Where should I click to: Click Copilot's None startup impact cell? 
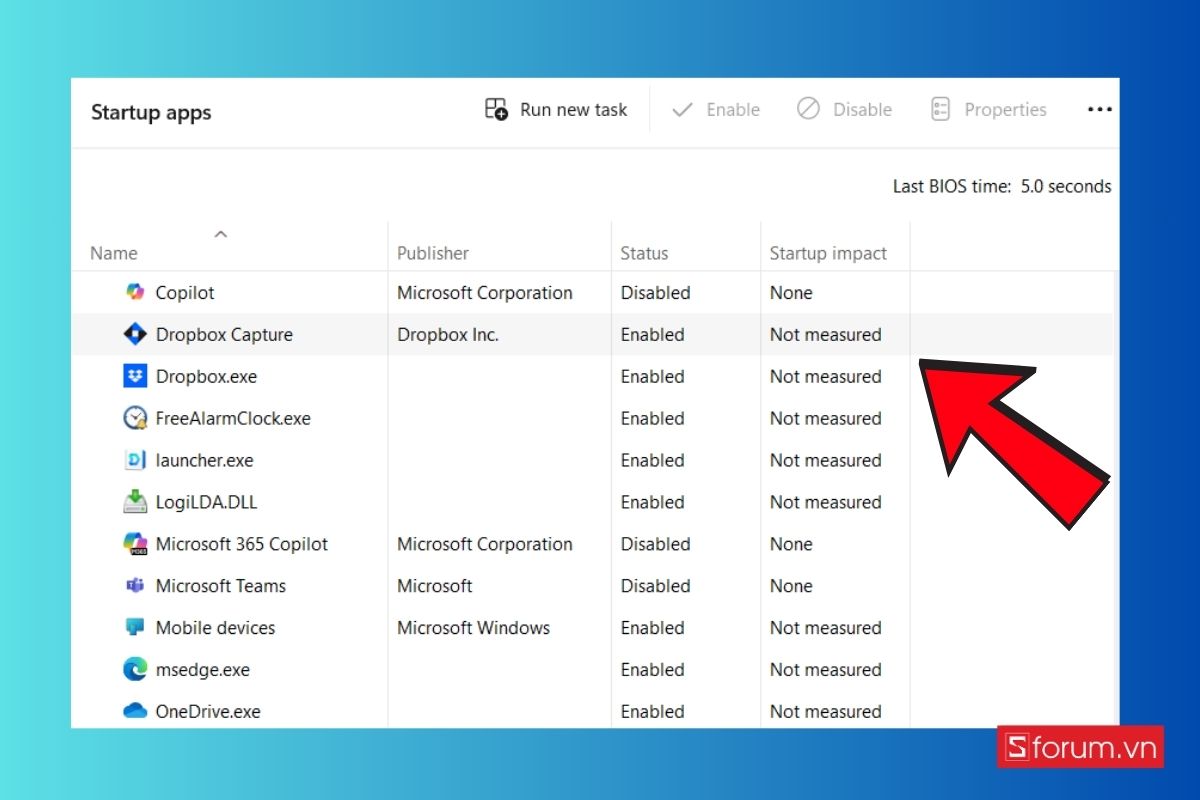[x=791, y=293]
